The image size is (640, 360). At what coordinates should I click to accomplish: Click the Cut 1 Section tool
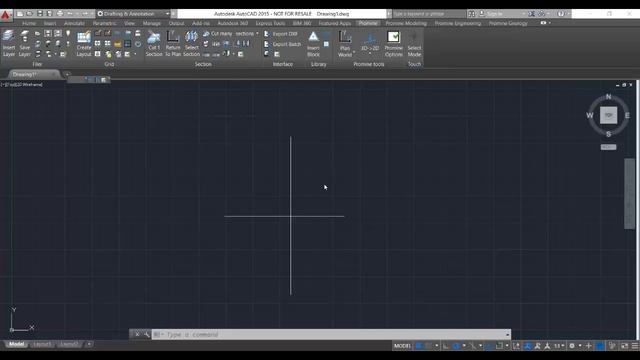pyautogui.click(x=154, y=43)
